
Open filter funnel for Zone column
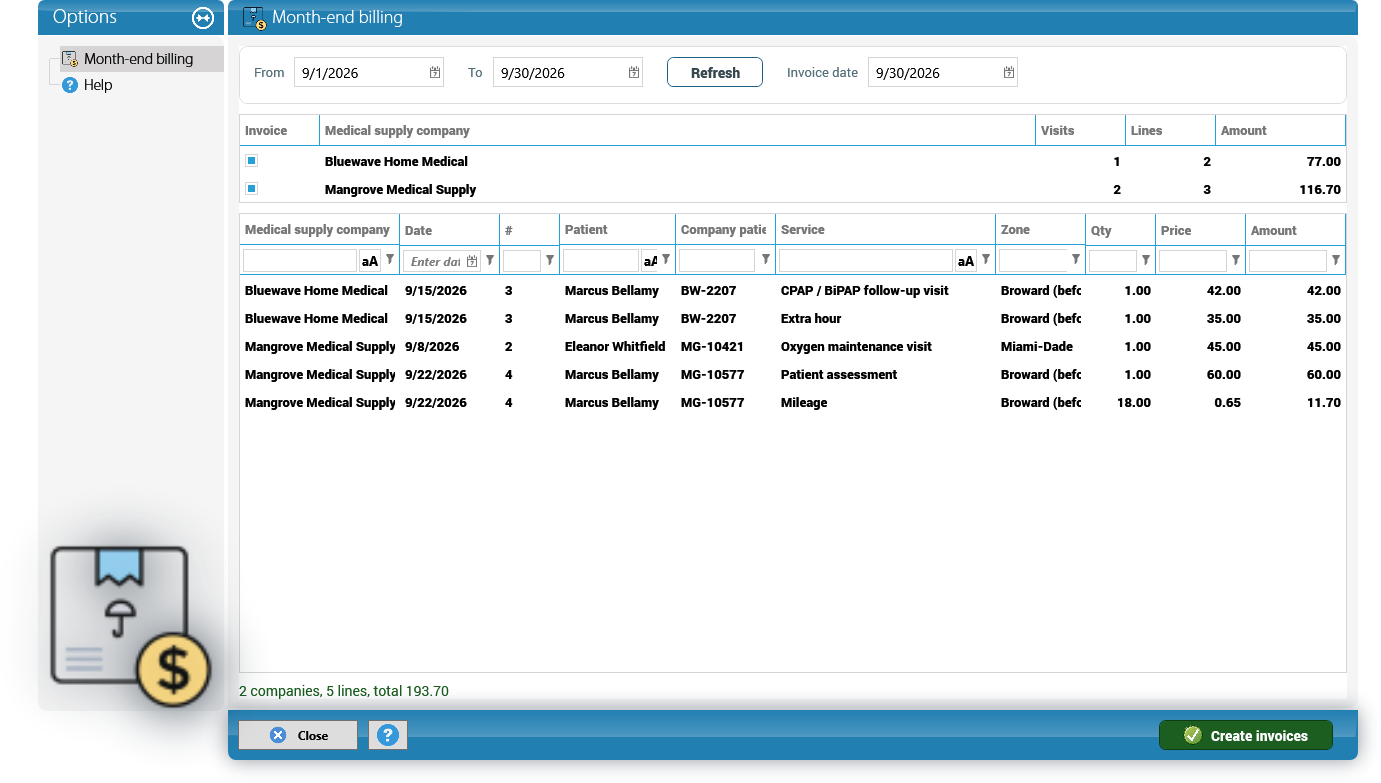tap(1076, 260)
